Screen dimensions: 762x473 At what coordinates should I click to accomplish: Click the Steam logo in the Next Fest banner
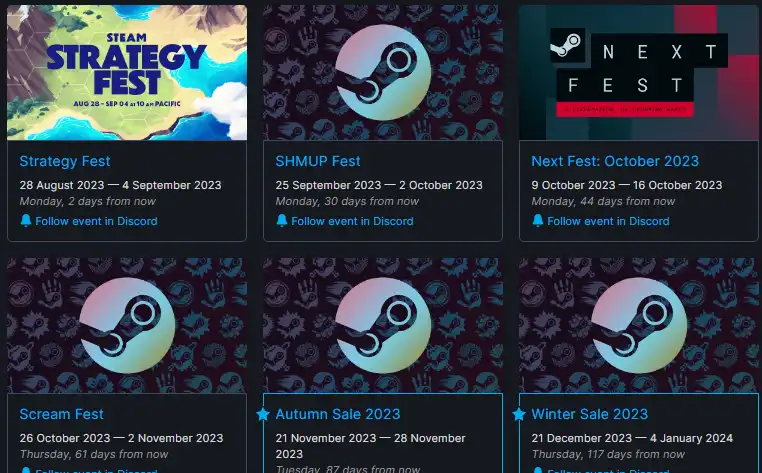tap(567, 45)
